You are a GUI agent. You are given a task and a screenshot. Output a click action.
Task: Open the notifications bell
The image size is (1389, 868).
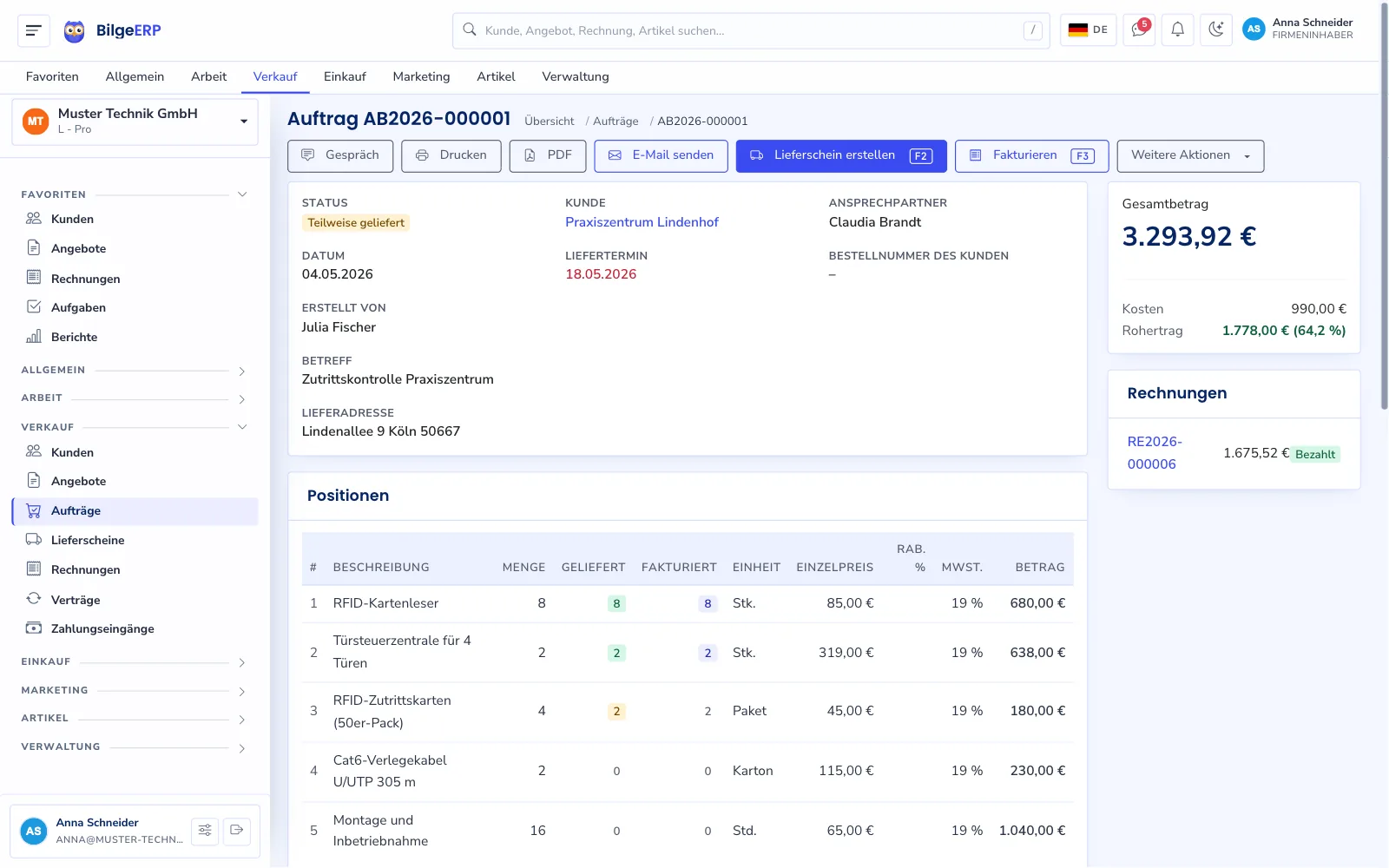coord(1177,30)
